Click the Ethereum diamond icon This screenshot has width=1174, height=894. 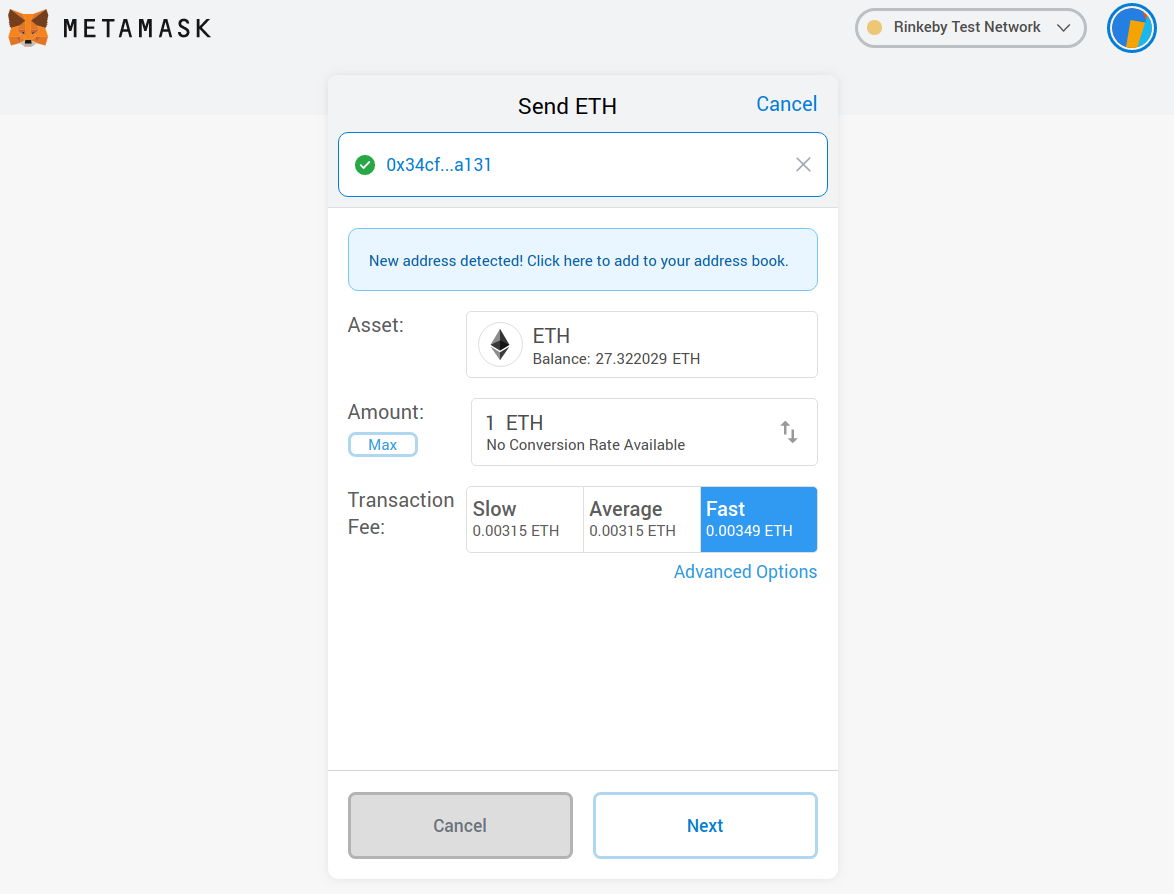point(500,344)
